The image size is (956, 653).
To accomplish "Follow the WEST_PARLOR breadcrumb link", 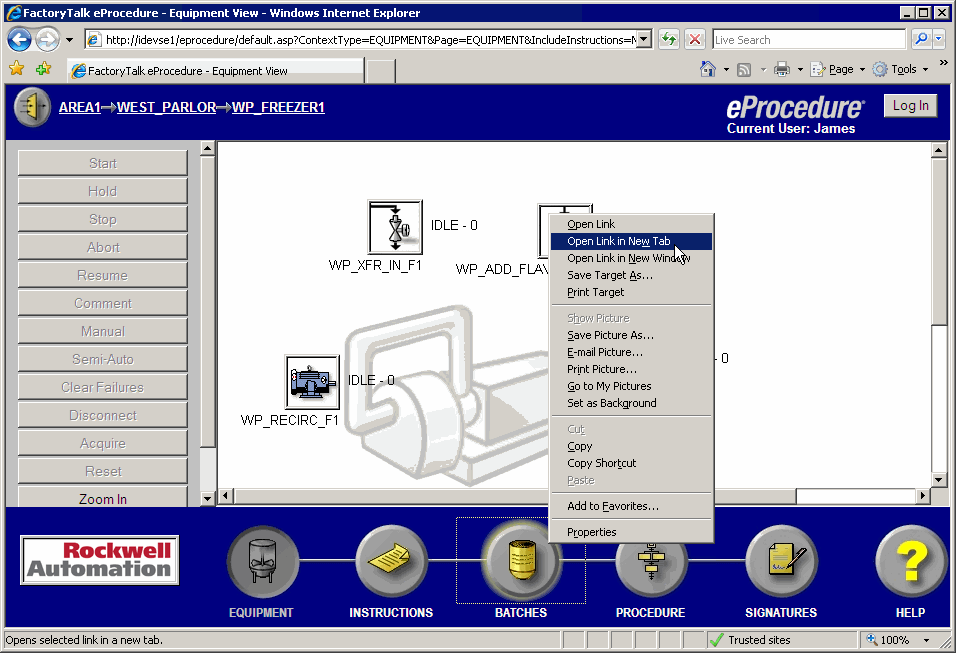I will 166,107.
